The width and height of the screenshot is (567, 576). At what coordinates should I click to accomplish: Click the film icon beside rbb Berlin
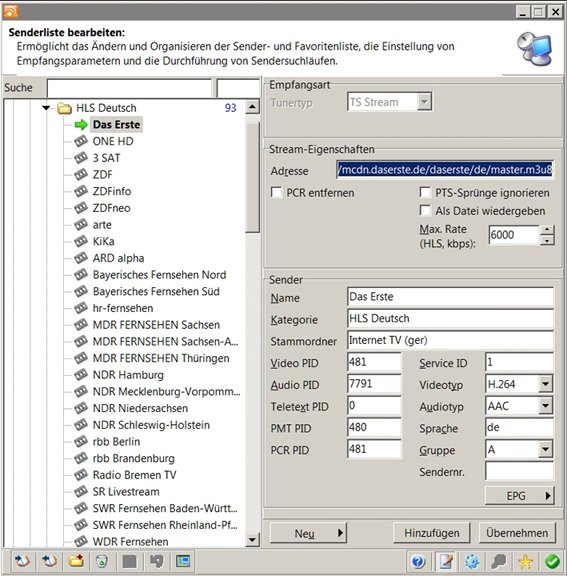(x=81, y=441)
